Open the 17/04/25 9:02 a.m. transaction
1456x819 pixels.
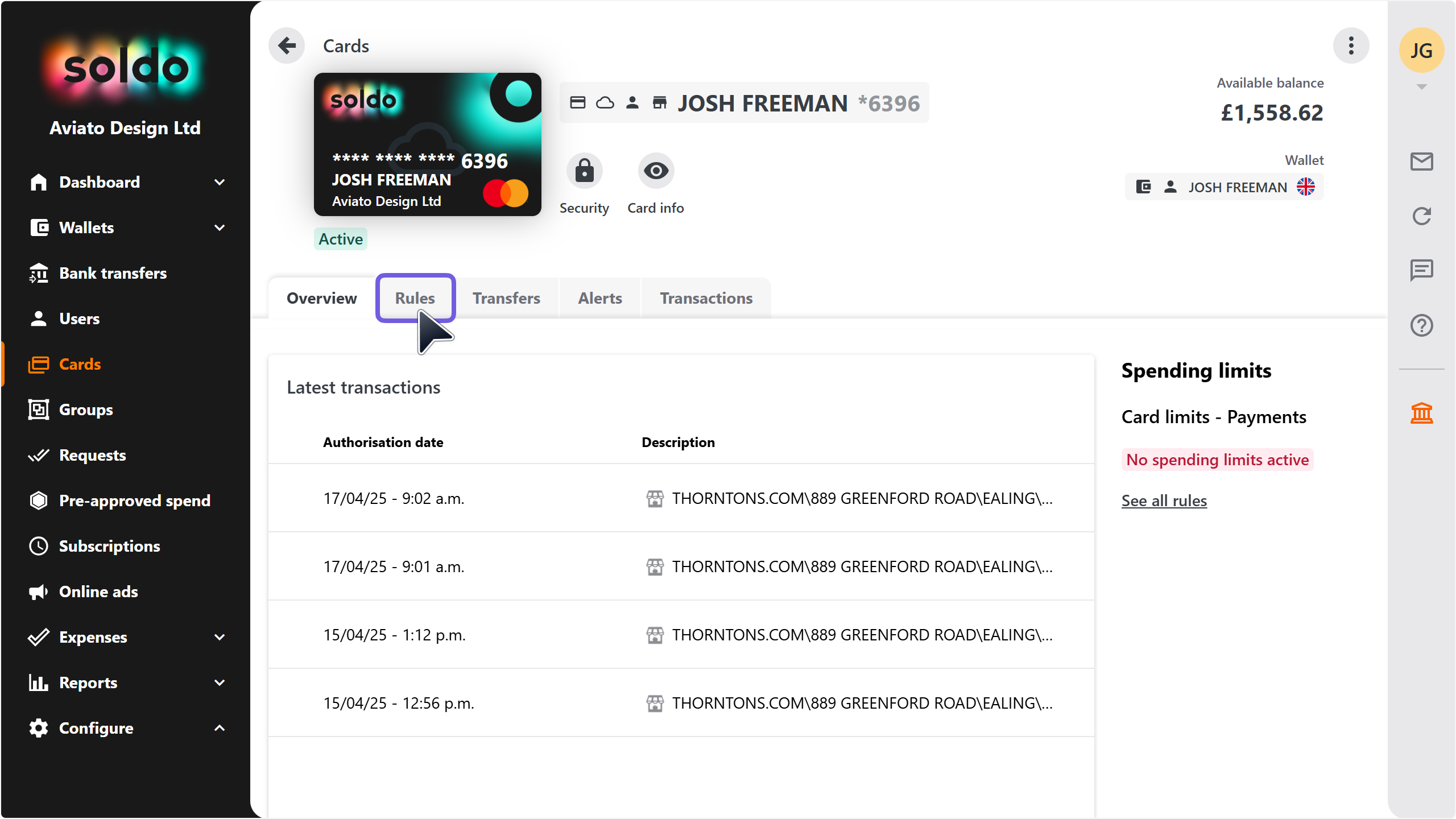point(681,498)
